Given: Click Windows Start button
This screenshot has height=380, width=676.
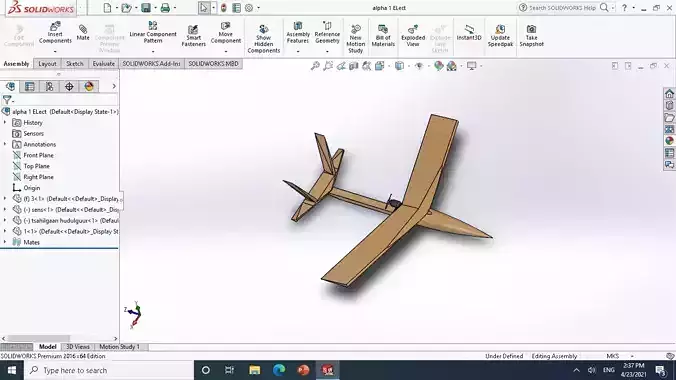Looking at the screenshot, I should coord(12,370).
